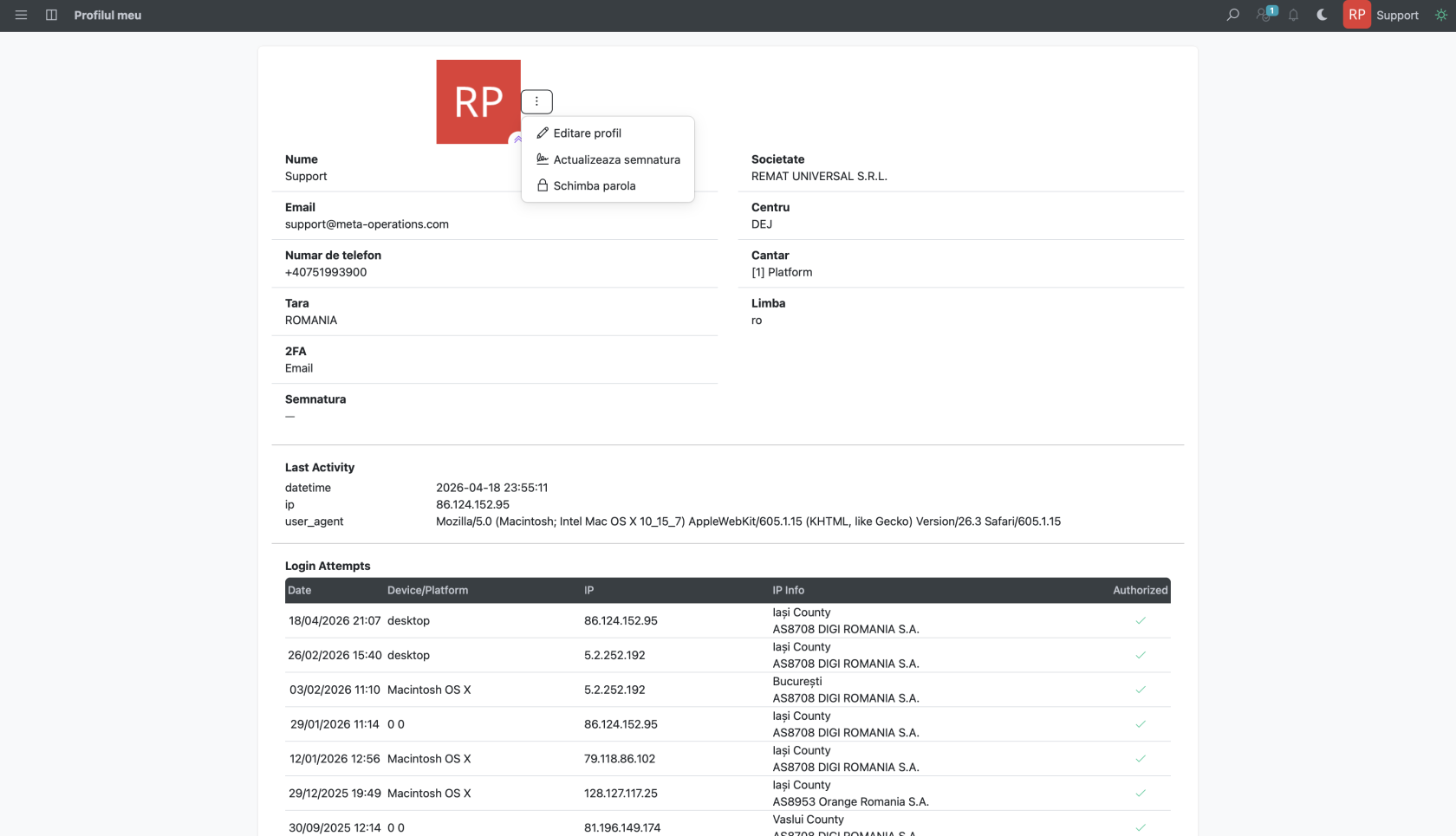Click the Authorized column header

[1140, 590]
